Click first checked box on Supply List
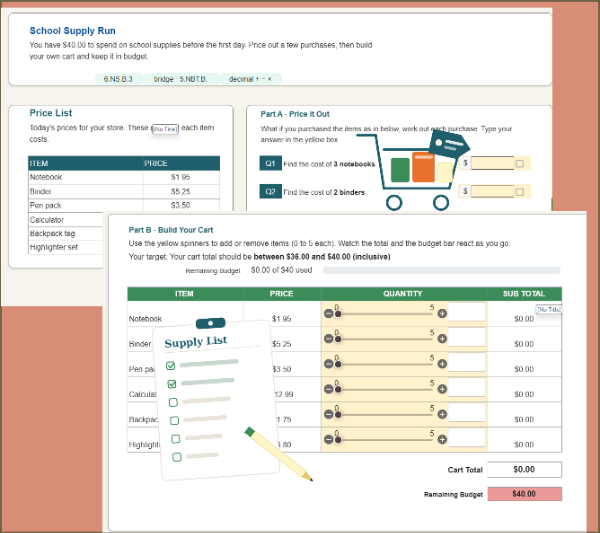Screen dimensions: 600x533 (x=171, y=365)
